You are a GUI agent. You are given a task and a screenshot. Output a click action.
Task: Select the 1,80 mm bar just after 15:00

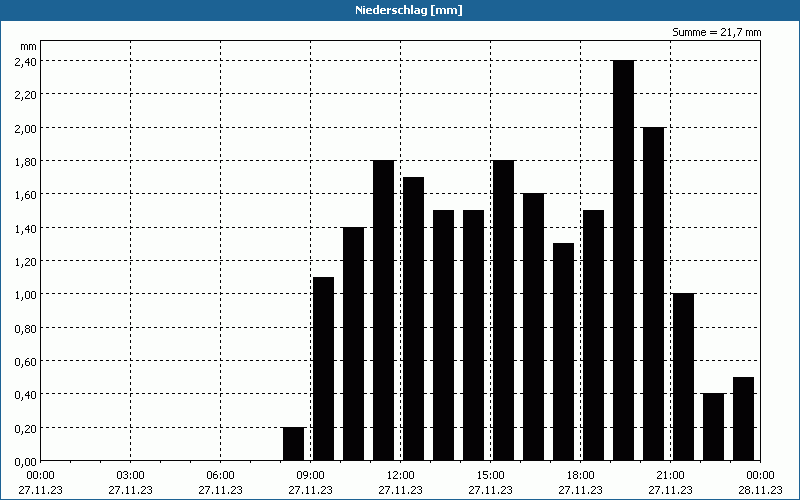click(x=504, y=310)
